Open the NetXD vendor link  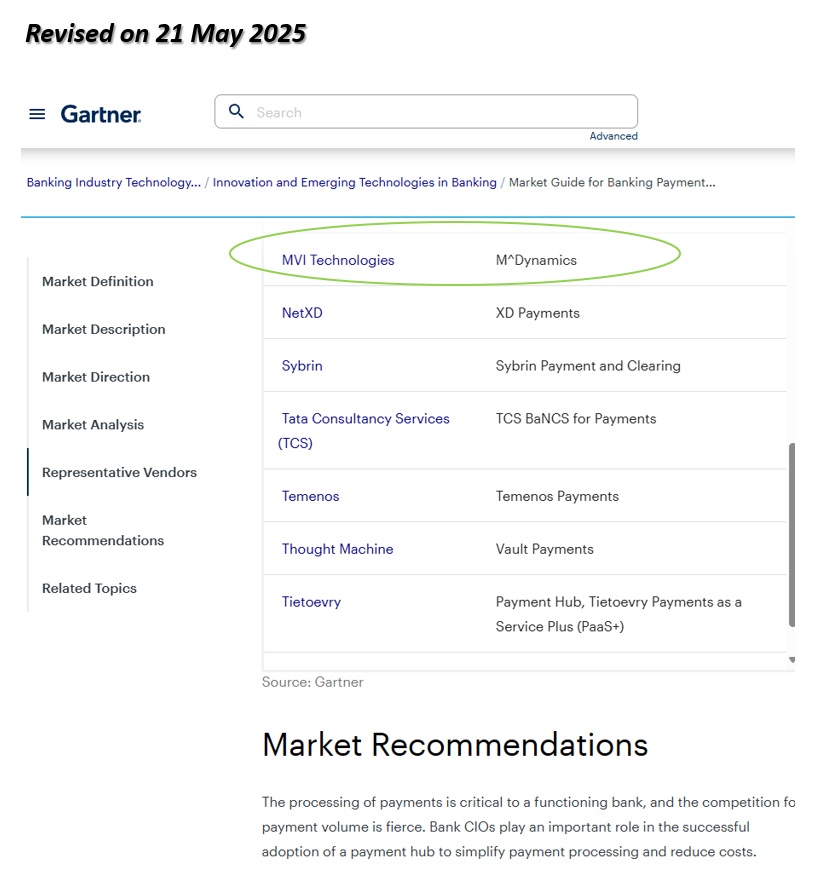(x=302, y=313)
